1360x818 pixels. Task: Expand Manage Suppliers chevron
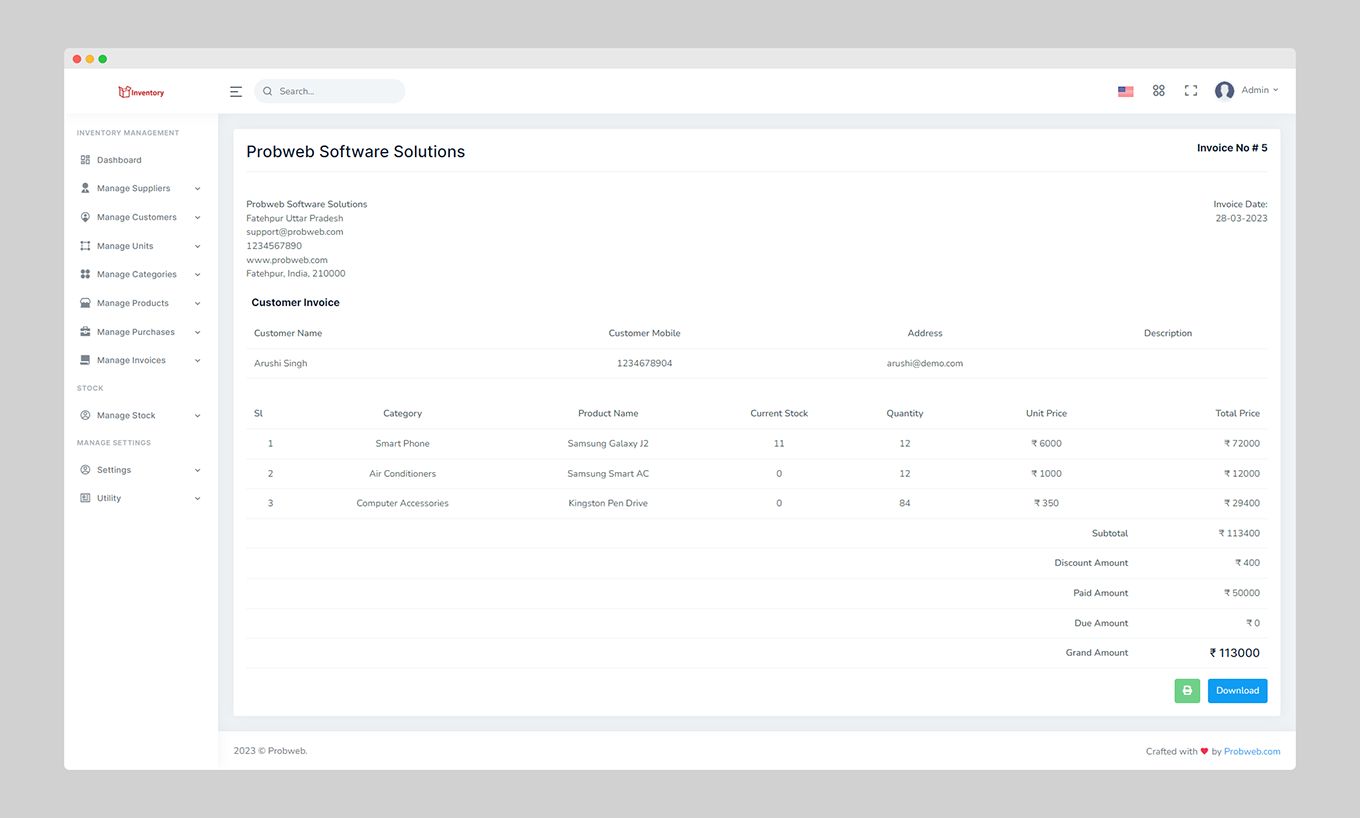(x=197, y=189)
